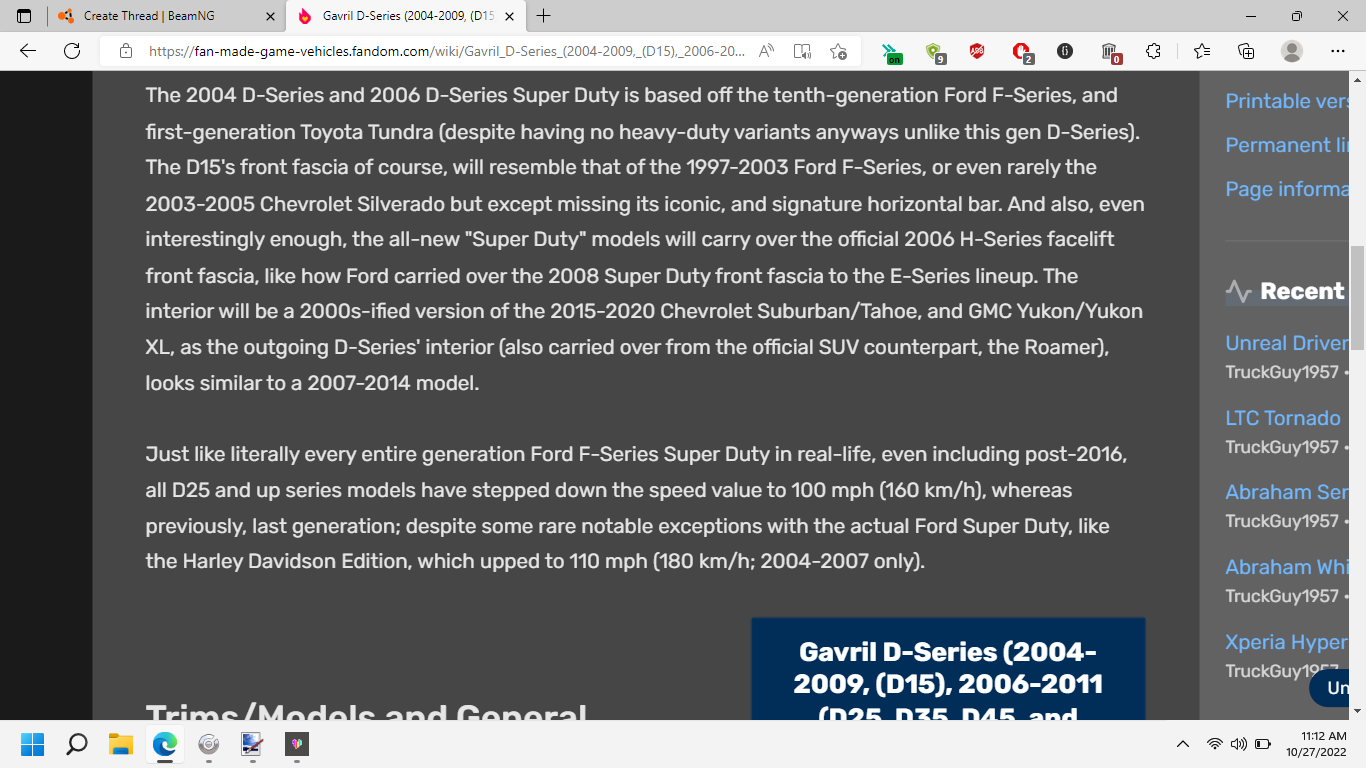Viewport: 1366px width, 768px height.
Task: Open battery status tray icon
Action: (1263, 744)
